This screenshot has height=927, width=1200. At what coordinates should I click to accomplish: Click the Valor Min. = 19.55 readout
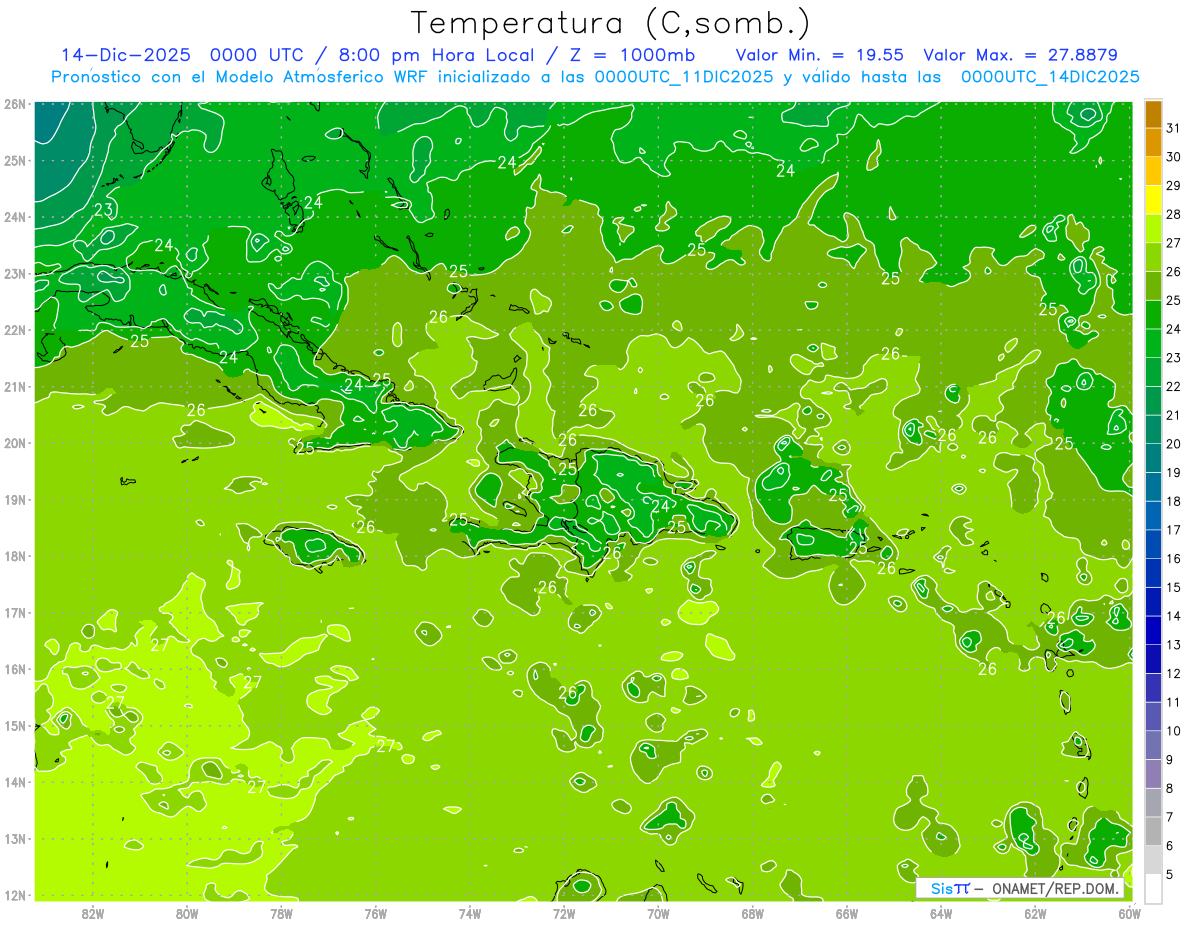(x=819, y=55)
